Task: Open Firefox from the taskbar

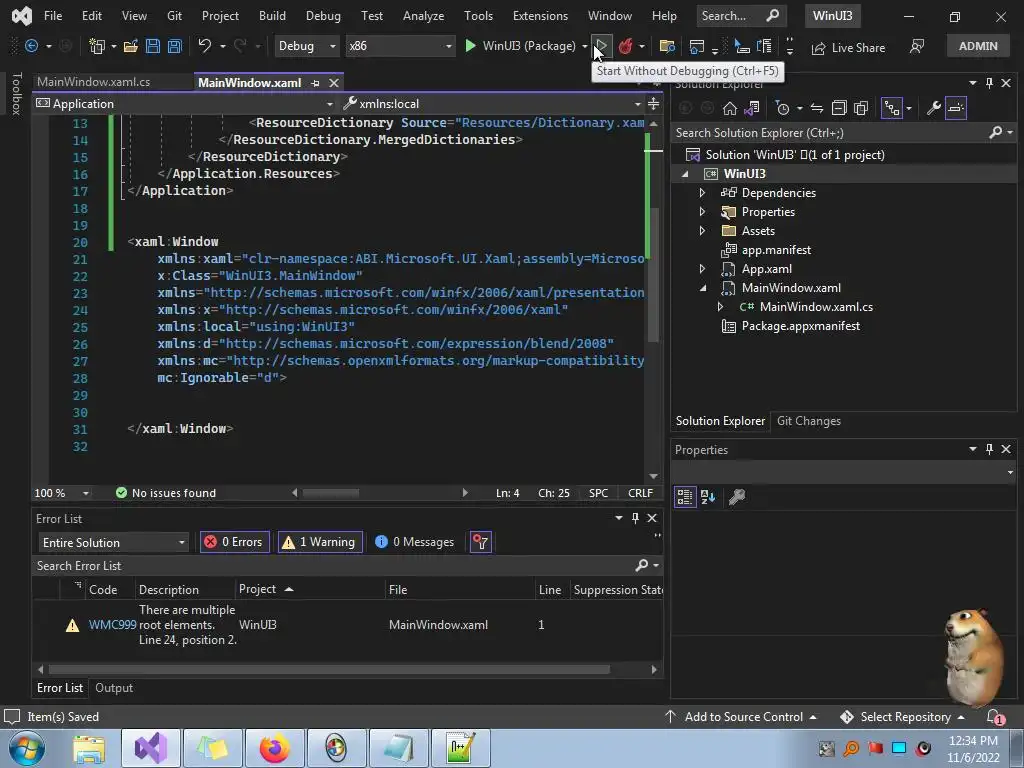Action: [x=274, y=748]
